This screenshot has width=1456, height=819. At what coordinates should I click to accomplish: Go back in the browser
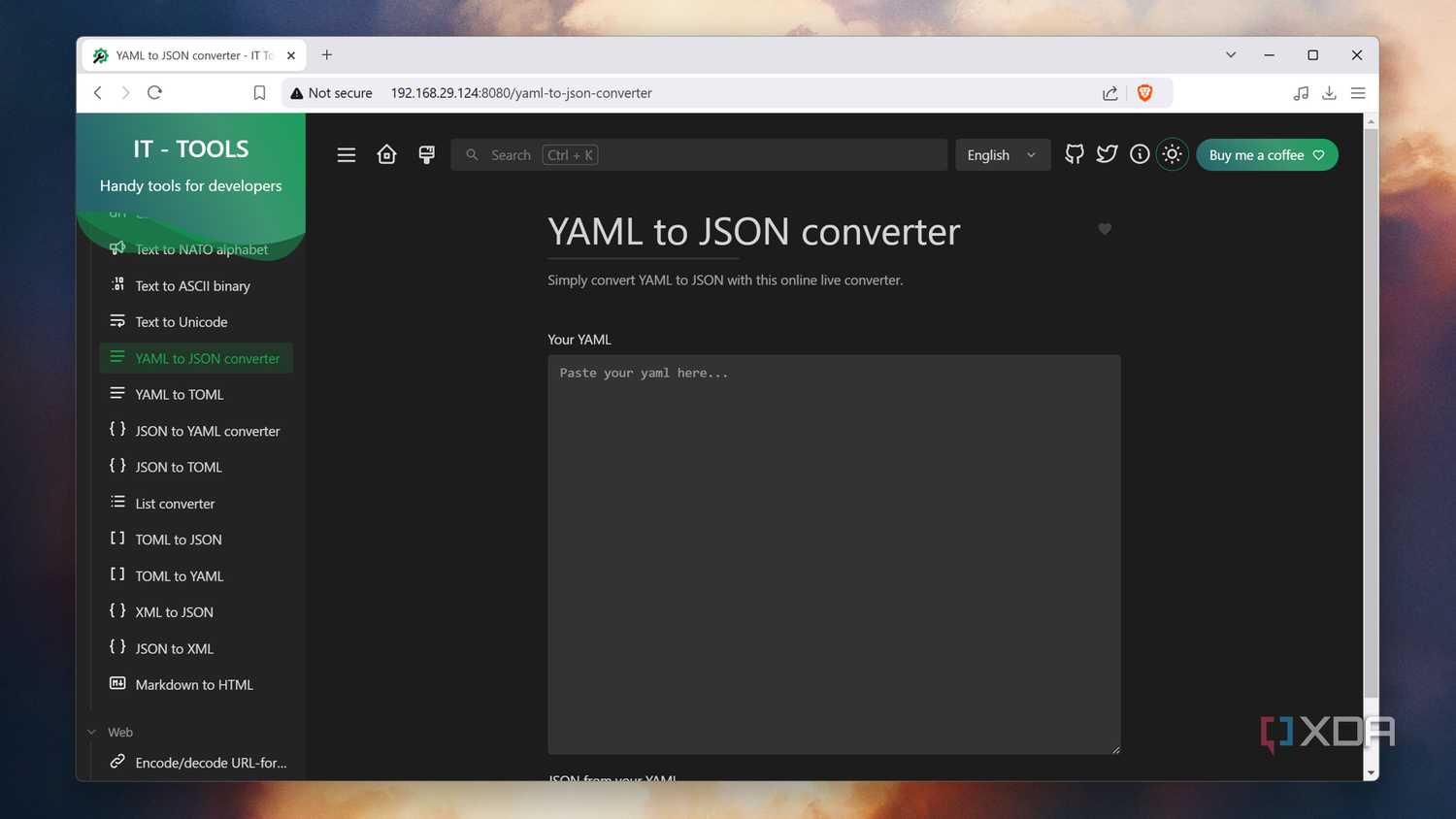click(x=98, y=93)
